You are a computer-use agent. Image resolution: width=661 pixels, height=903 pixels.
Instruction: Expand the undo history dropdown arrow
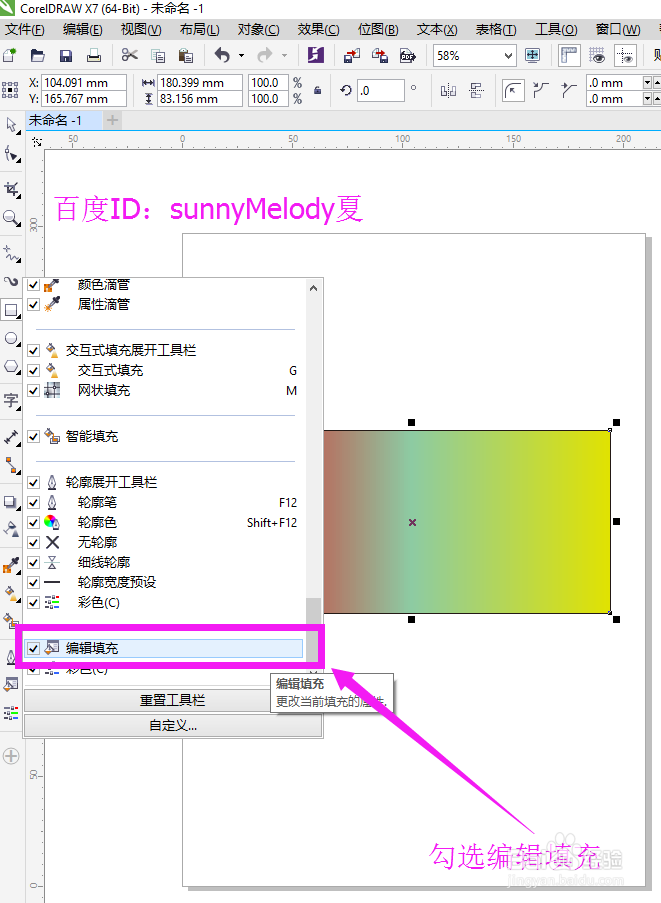[x=241, y=55]
